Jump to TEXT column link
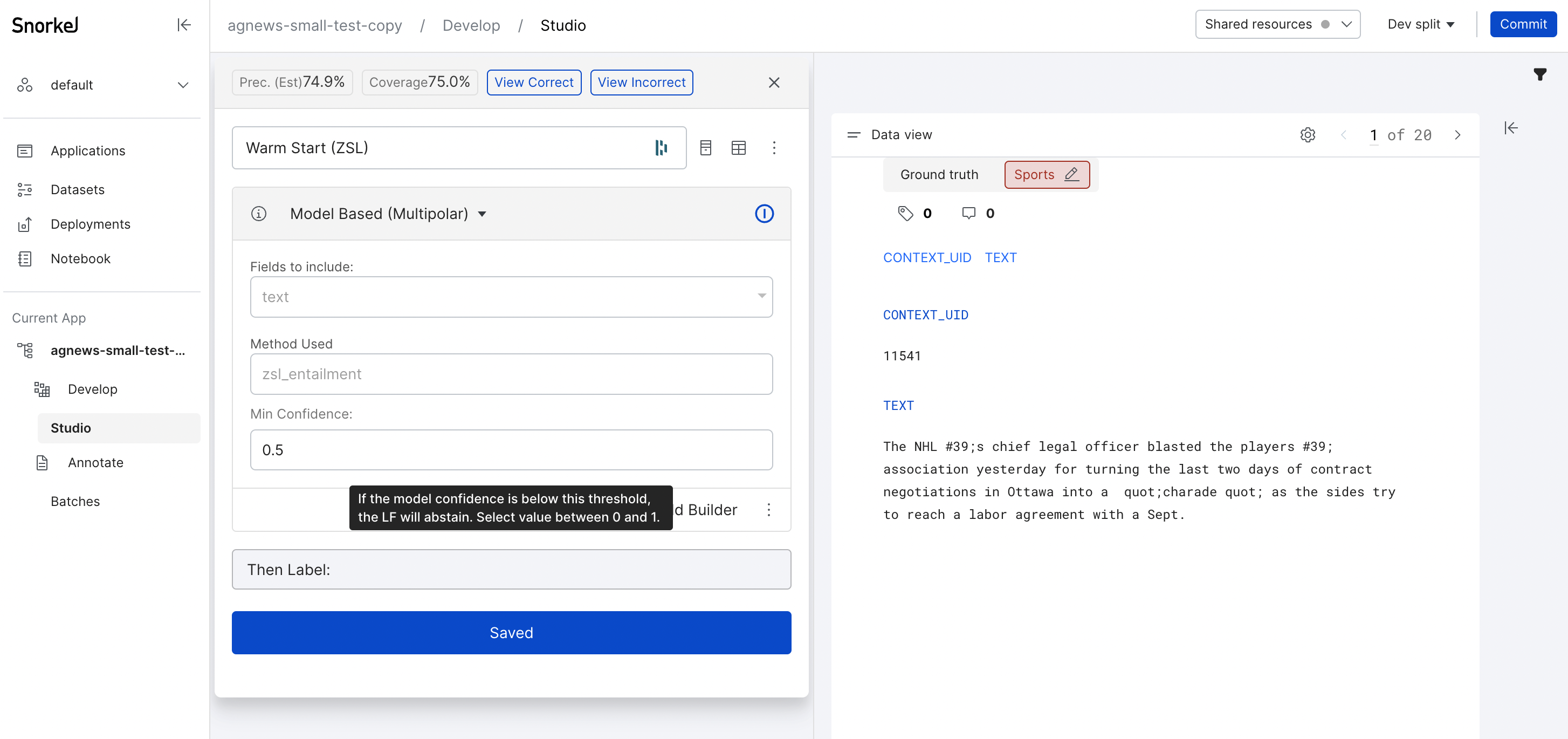This screenshot has height=739, width=1568. coord(1000,257)
